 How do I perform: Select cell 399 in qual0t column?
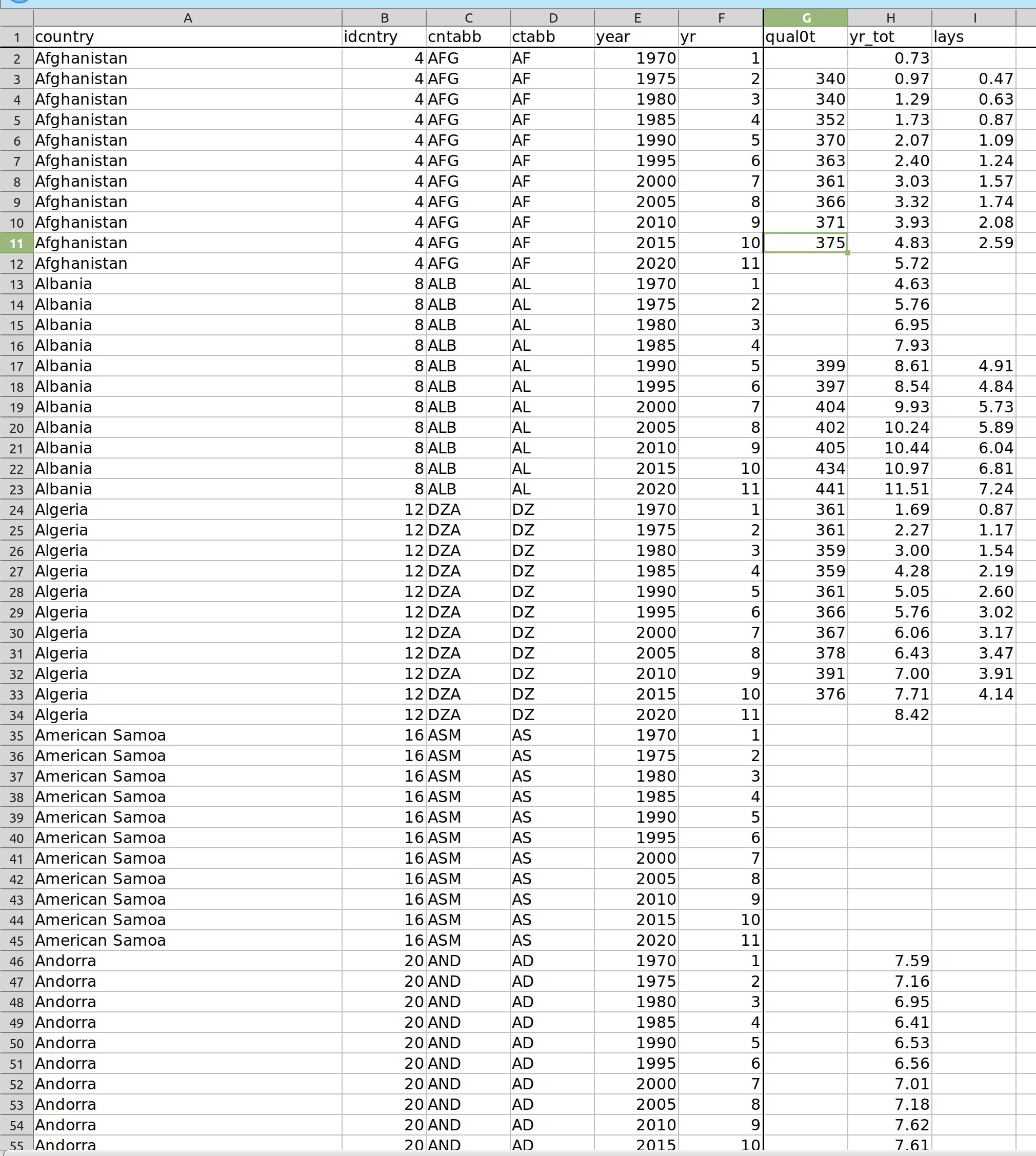(x=805, y=366)
